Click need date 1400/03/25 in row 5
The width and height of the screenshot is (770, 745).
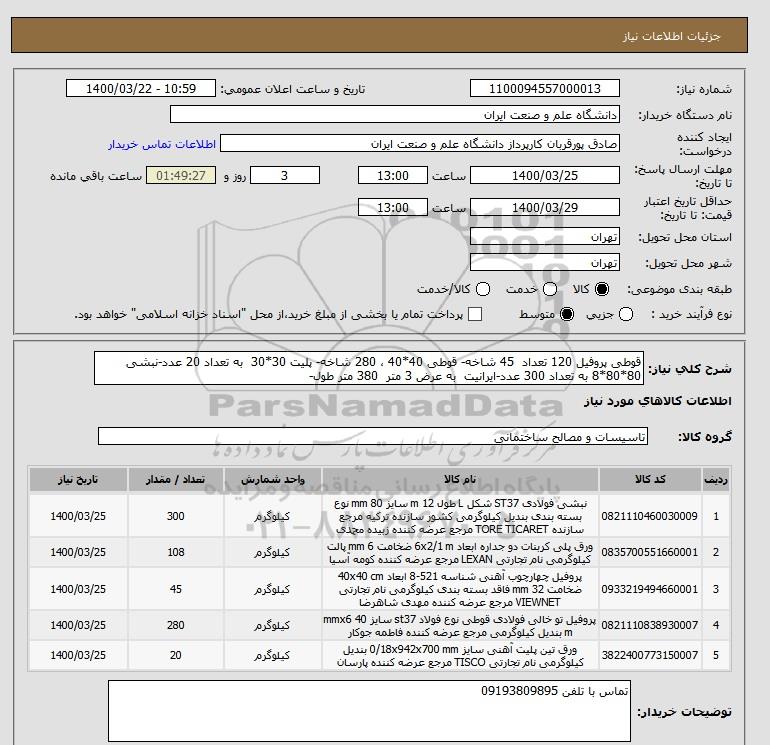[78, 655]
